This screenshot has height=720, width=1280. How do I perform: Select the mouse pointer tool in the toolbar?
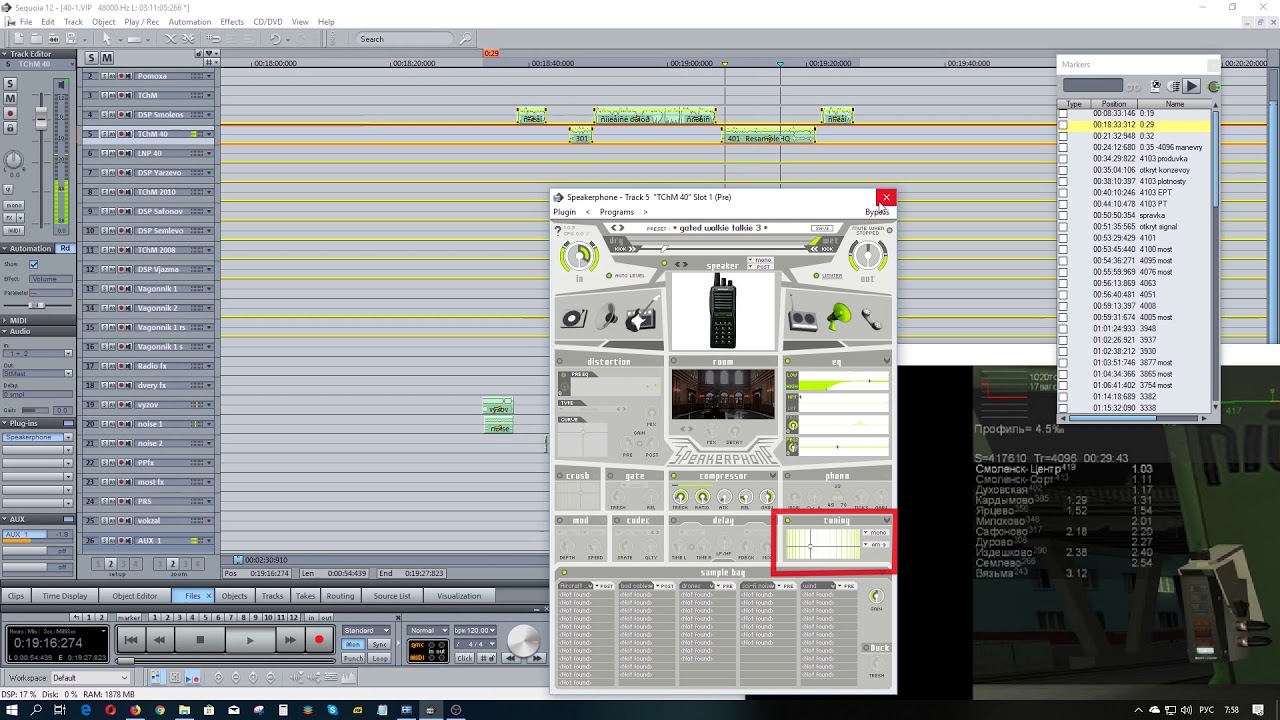click(107, 39)
